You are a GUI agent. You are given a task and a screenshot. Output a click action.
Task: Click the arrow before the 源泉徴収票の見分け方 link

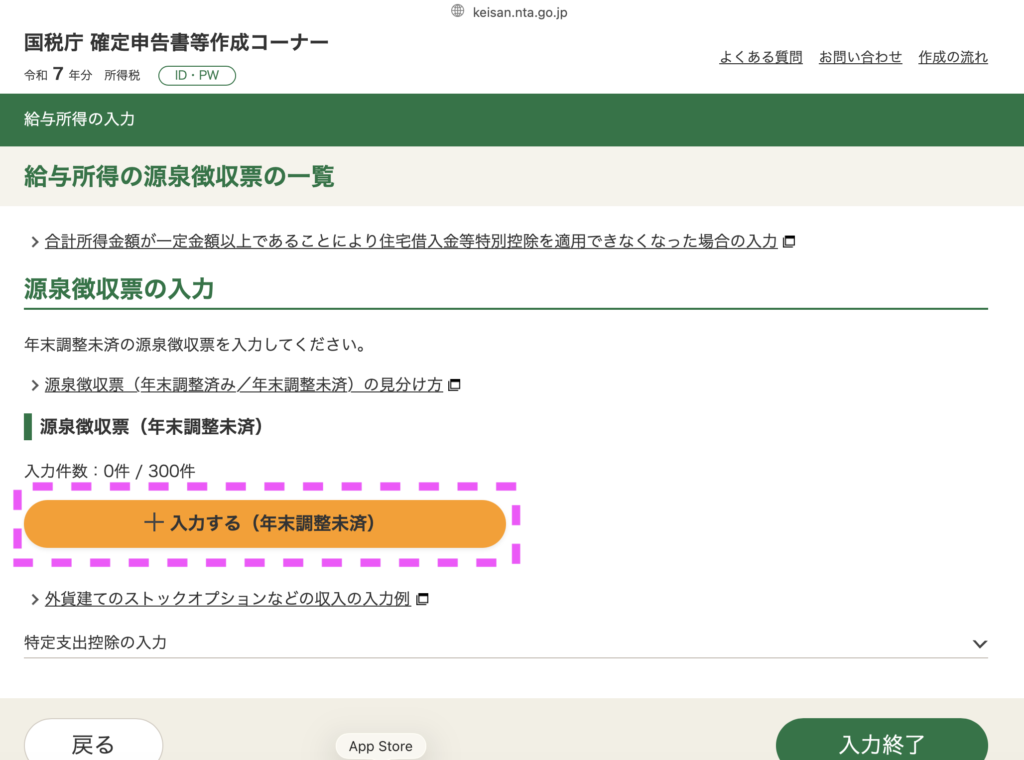(35, 385)
